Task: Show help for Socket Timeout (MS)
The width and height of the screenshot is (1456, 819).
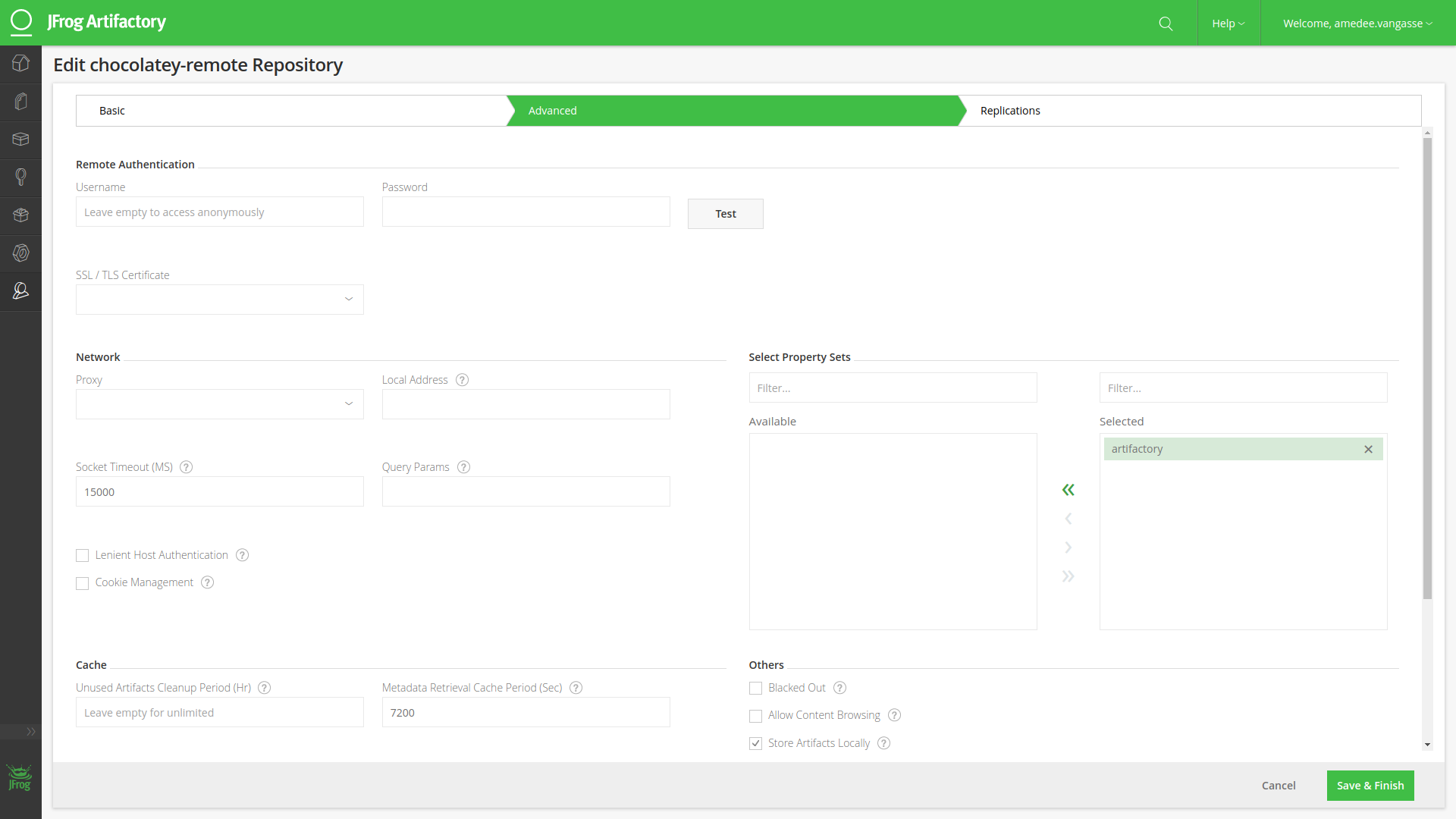Action: click(x=186, y=467)
